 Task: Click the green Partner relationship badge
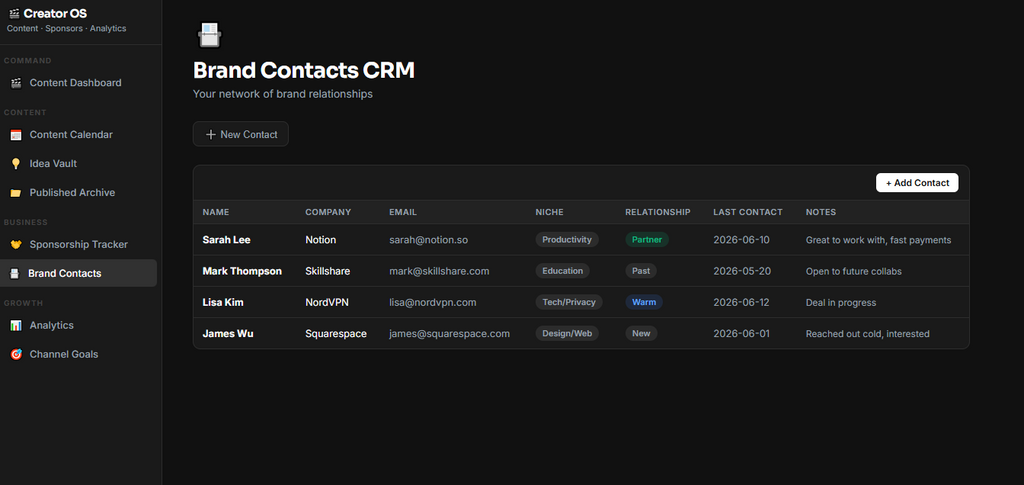coord(647,240)
